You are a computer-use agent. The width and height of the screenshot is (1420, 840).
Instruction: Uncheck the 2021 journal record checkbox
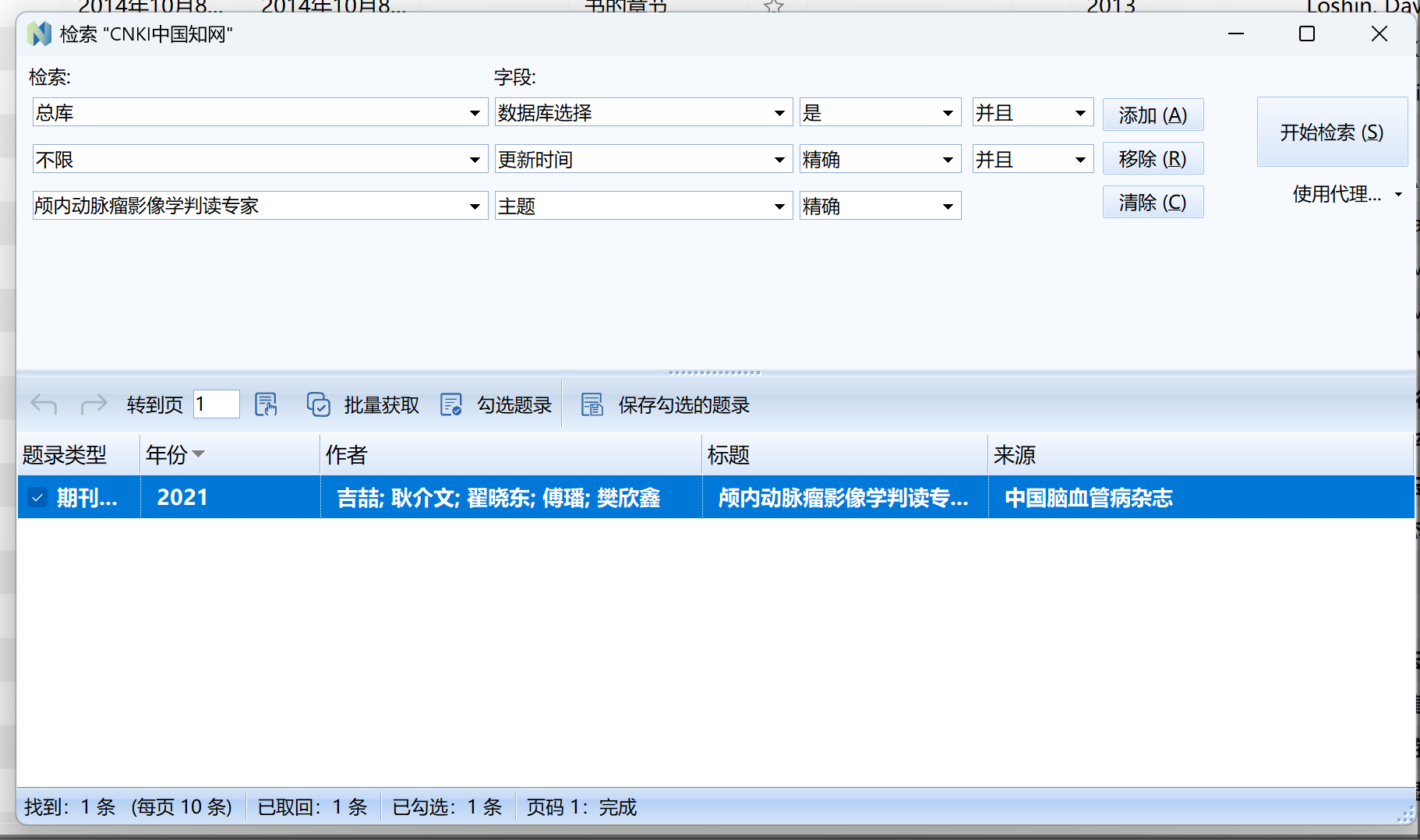click(x=37, y=497)
